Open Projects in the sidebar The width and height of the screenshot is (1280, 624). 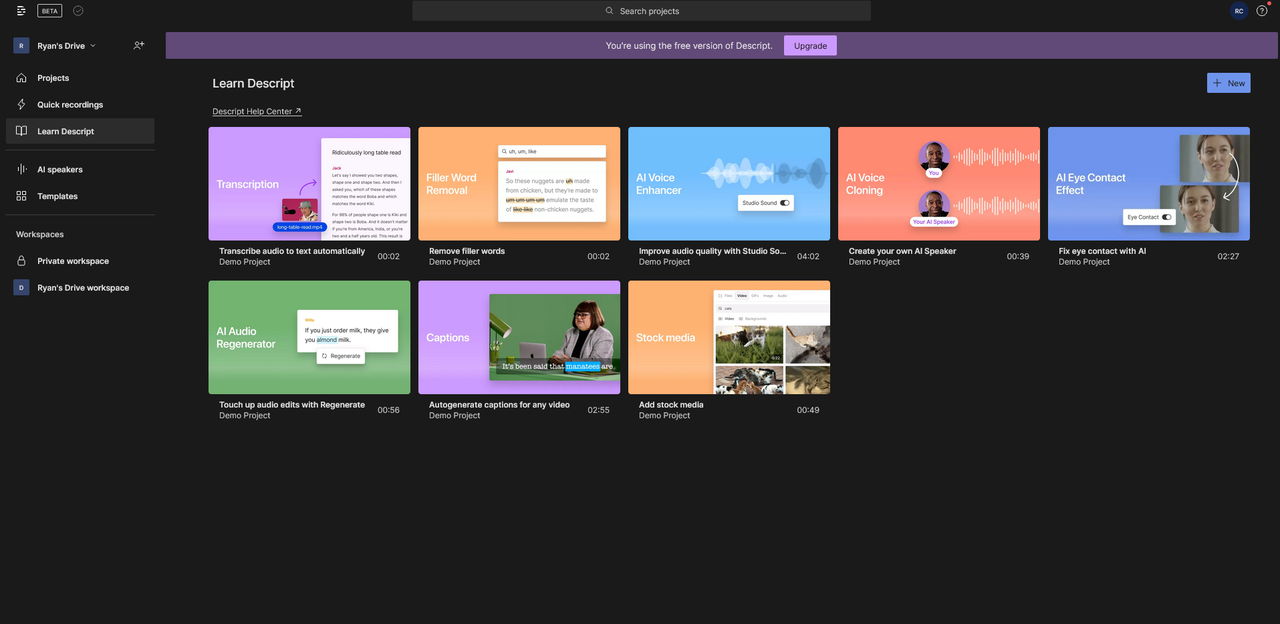point(80,78)
